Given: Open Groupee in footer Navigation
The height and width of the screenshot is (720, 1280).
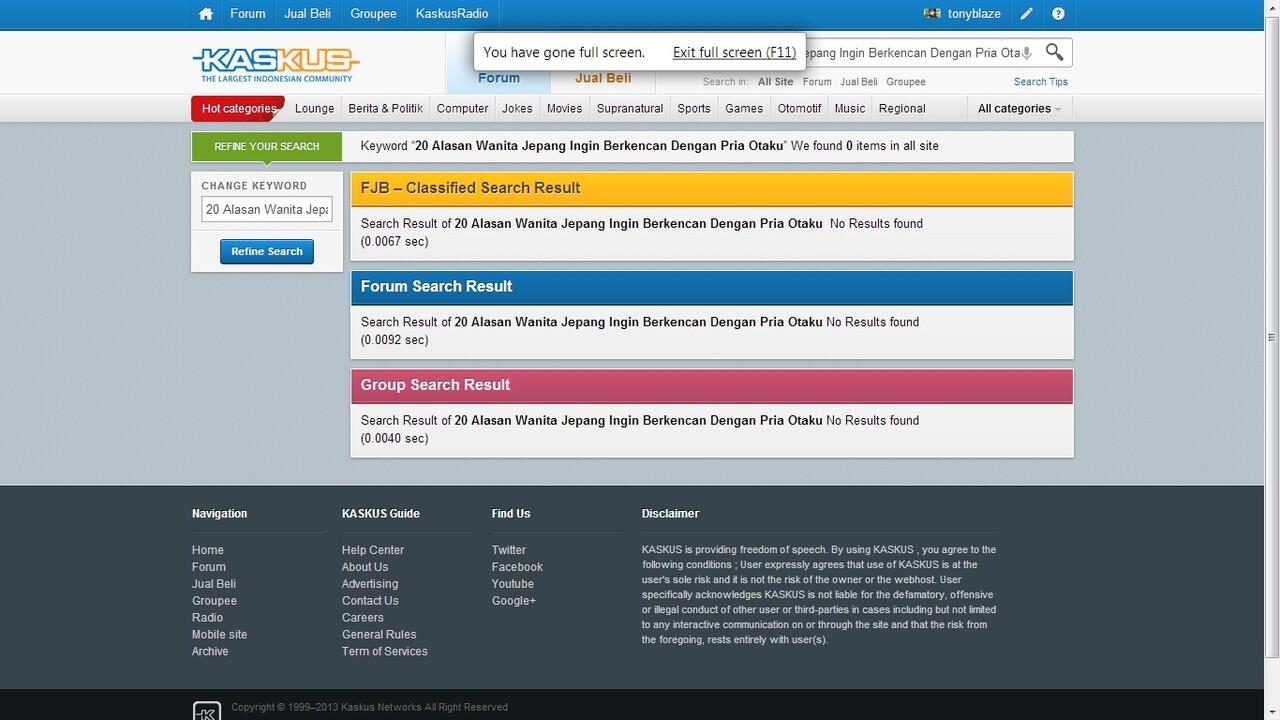Looking at the screenshot, I should pos(214,601).
